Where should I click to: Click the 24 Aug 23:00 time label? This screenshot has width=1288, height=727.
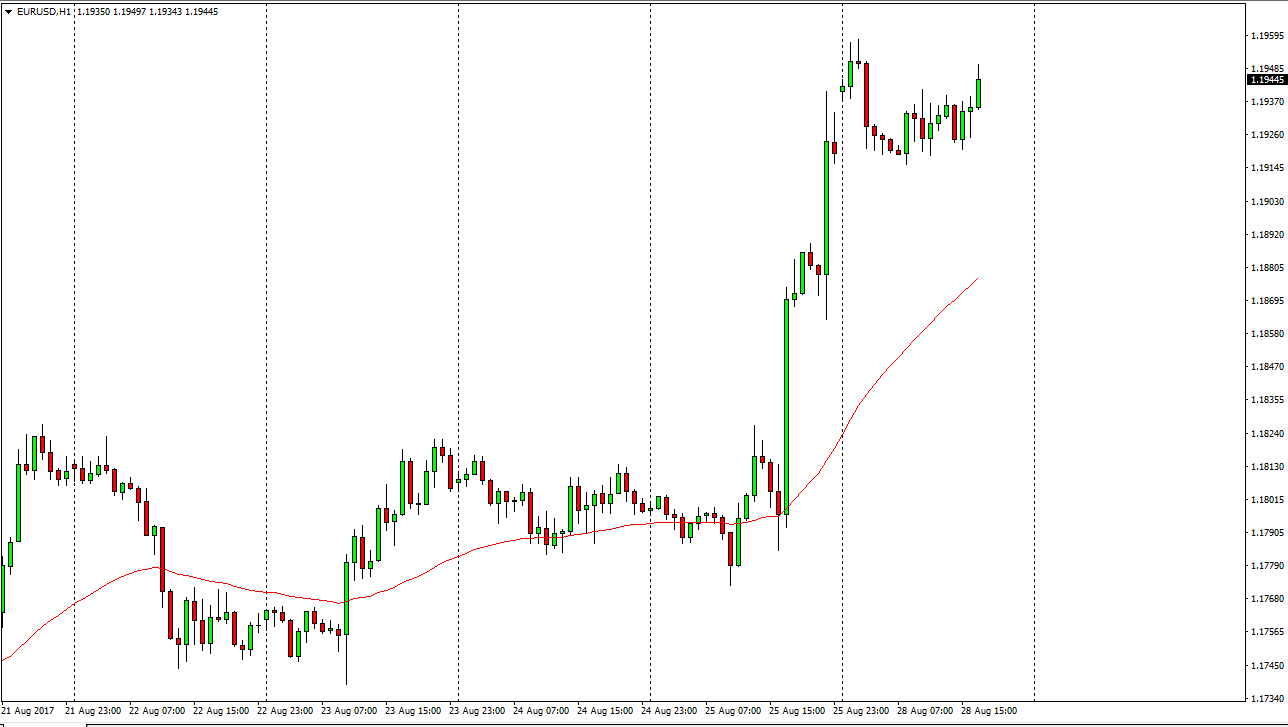click(x=669, y=711)
